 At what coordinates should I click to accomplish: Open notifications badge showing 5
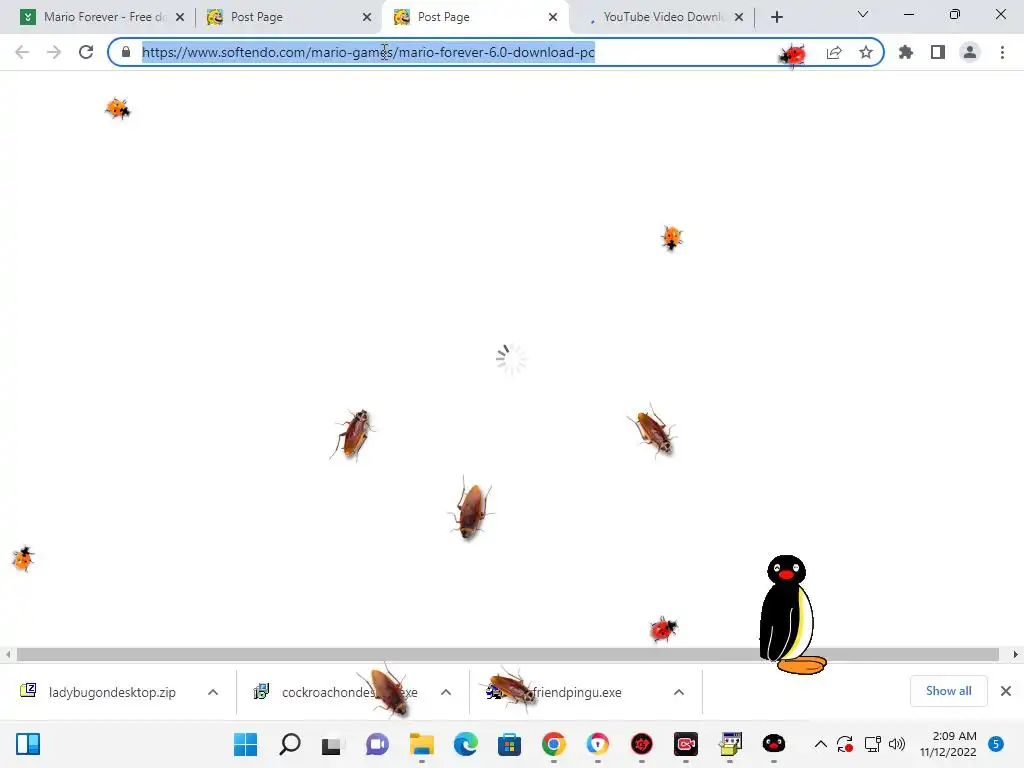pyautogui.click(x=996, y=744)
